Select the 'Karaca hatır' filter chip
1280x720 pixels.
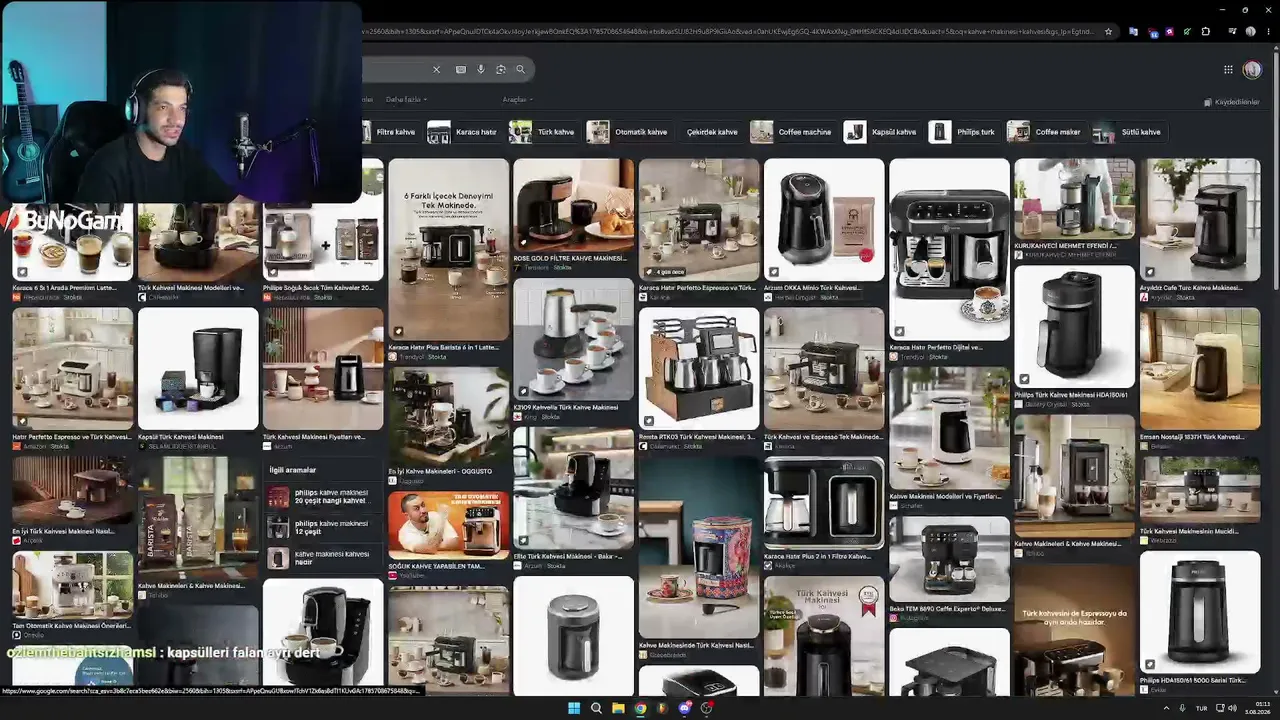463,132
